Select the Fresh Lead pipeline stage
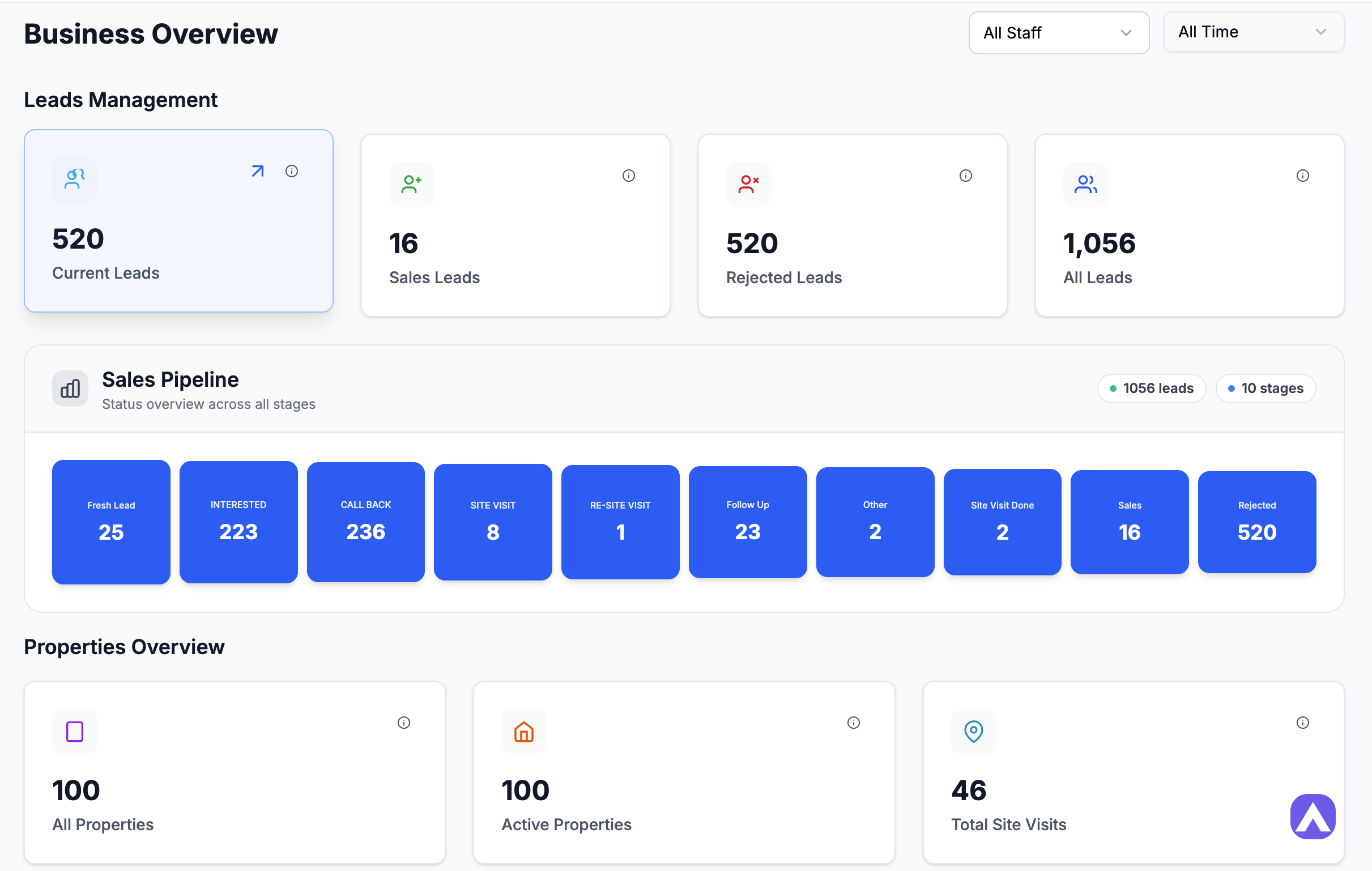Screen dimensions: 1372x871 [110, 522]
